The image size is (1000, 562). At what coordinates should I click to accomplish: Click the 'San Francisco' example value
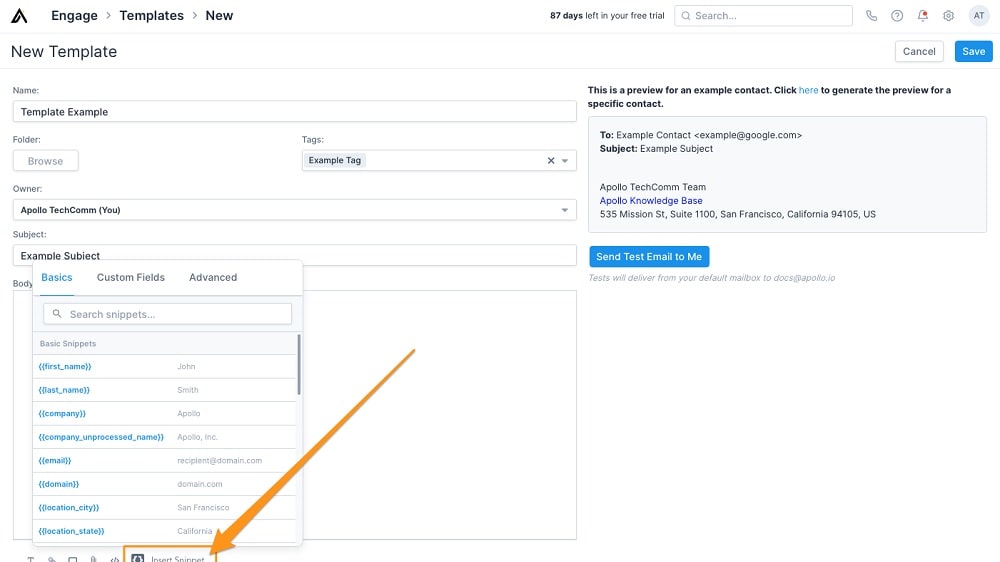click(x=203, y=508)
